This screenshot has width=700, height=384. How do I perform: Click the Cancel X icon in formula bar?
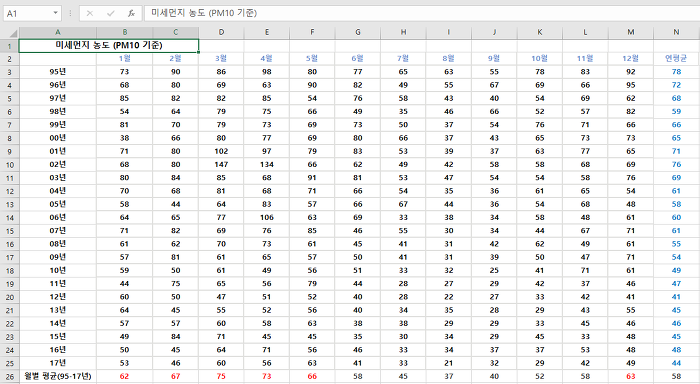pos(90,13)
